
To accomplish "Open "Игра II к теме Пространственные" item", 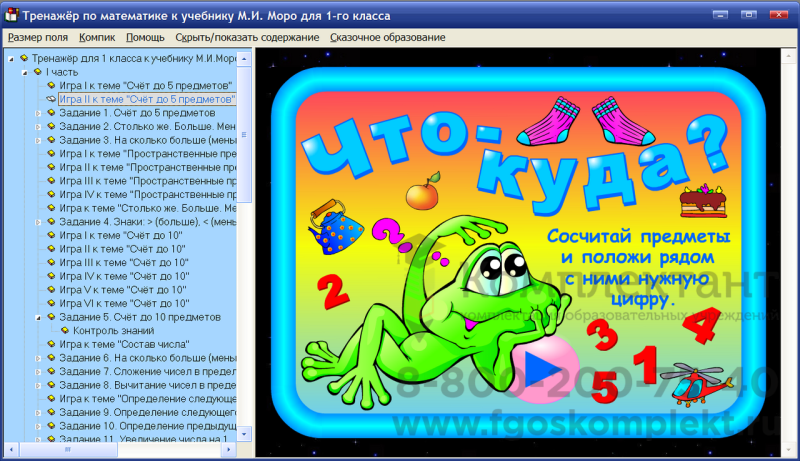I will point(147,167).
